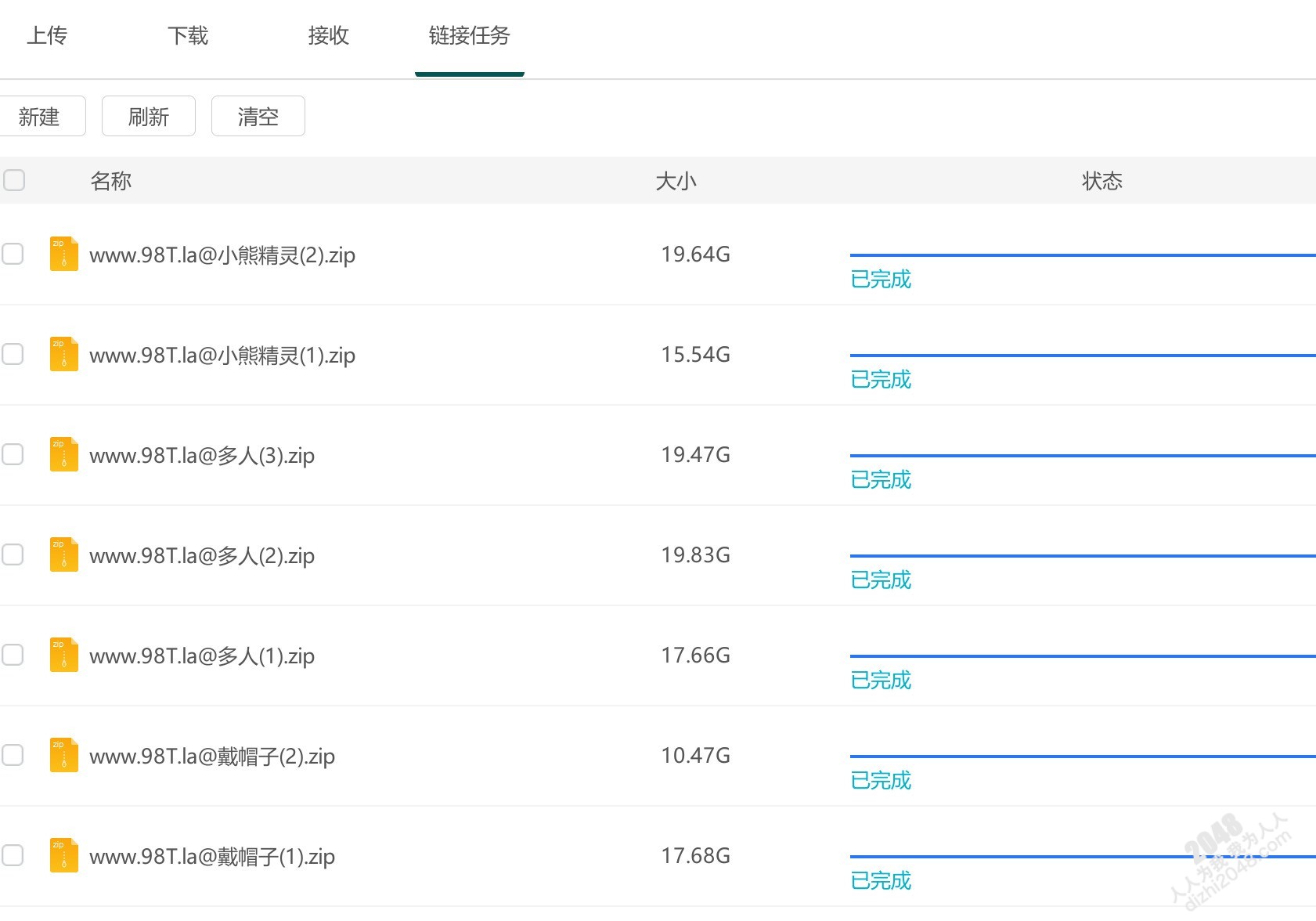Click the zip icon of 戴帽子(1).zip
Image resolution: width=1316 pixels, height=921 pixels.
pyautogui.click(x=64, y=855)
